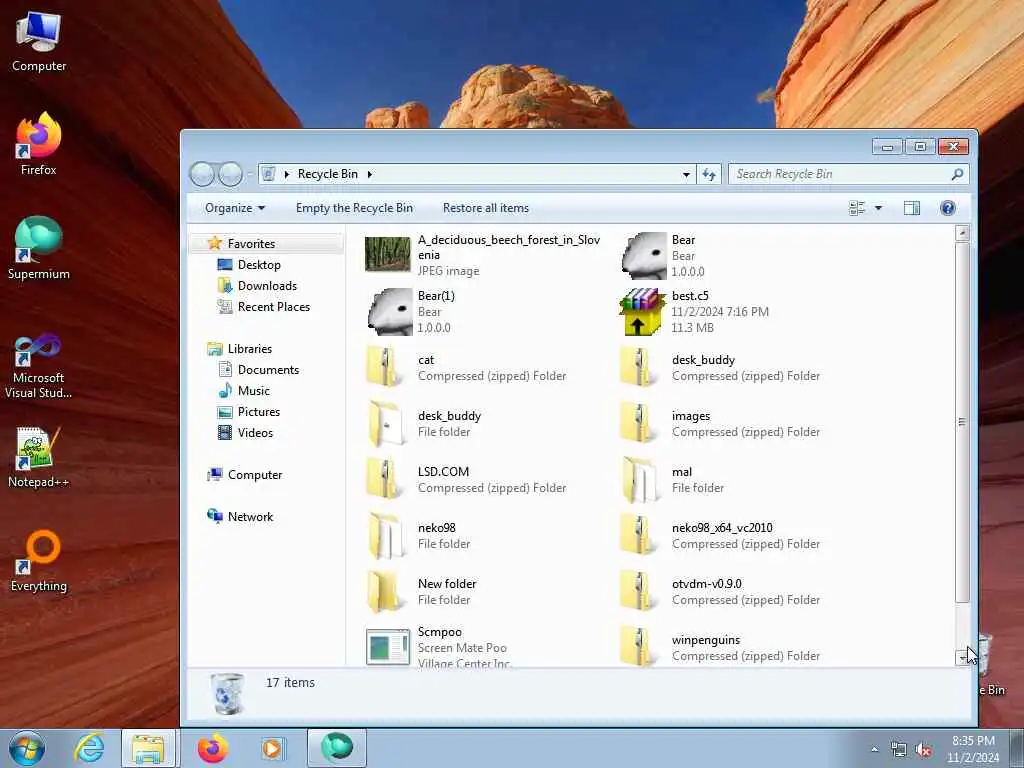Select Computer in the navigation pane
1024x768 pixels.
click(255, 475)
